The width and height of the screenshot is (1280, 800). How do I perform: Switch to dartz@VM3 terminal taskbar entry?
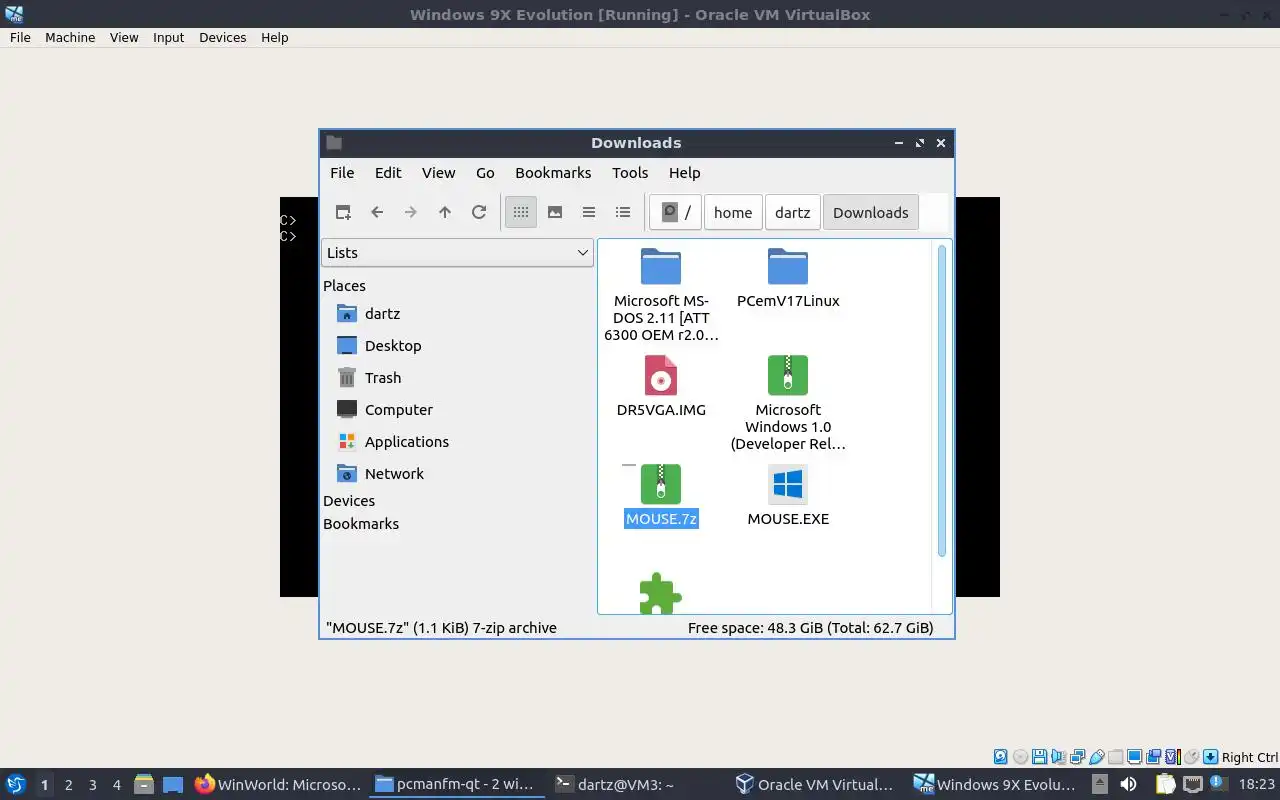pyautogui.click(x=615, y=785)
